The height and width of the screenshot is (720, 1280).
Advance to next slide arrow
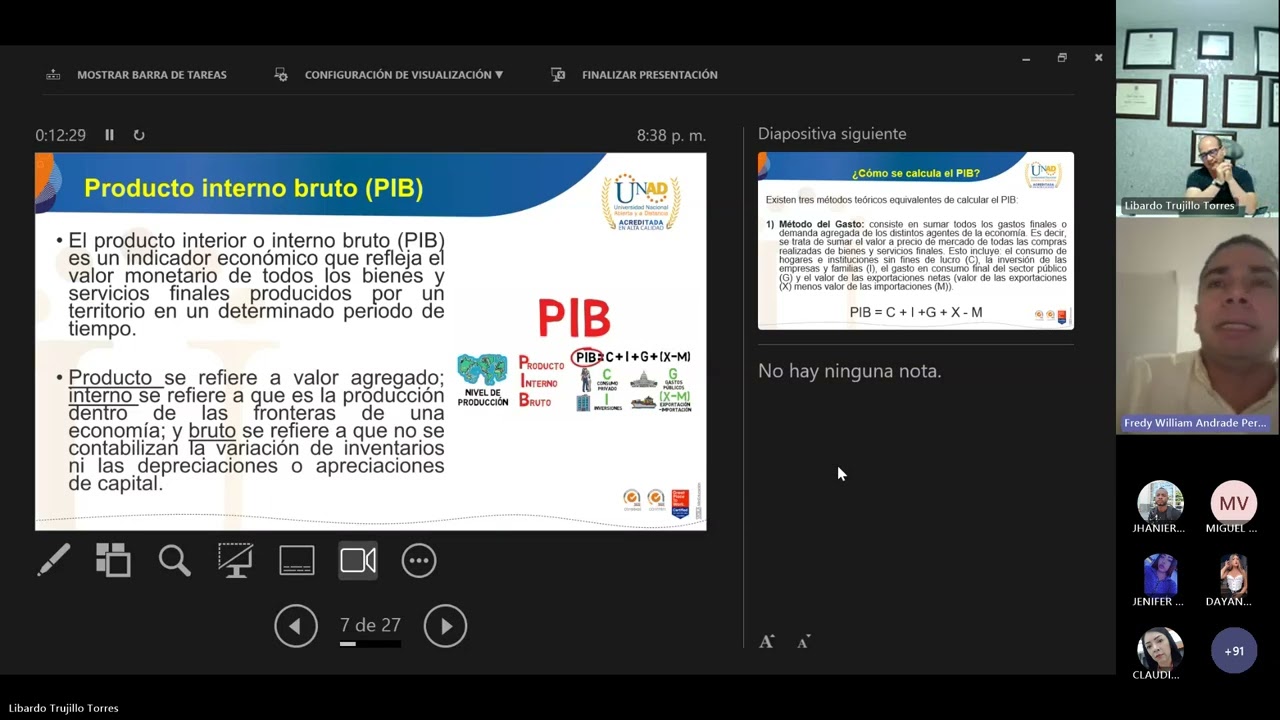click(445, 626)
